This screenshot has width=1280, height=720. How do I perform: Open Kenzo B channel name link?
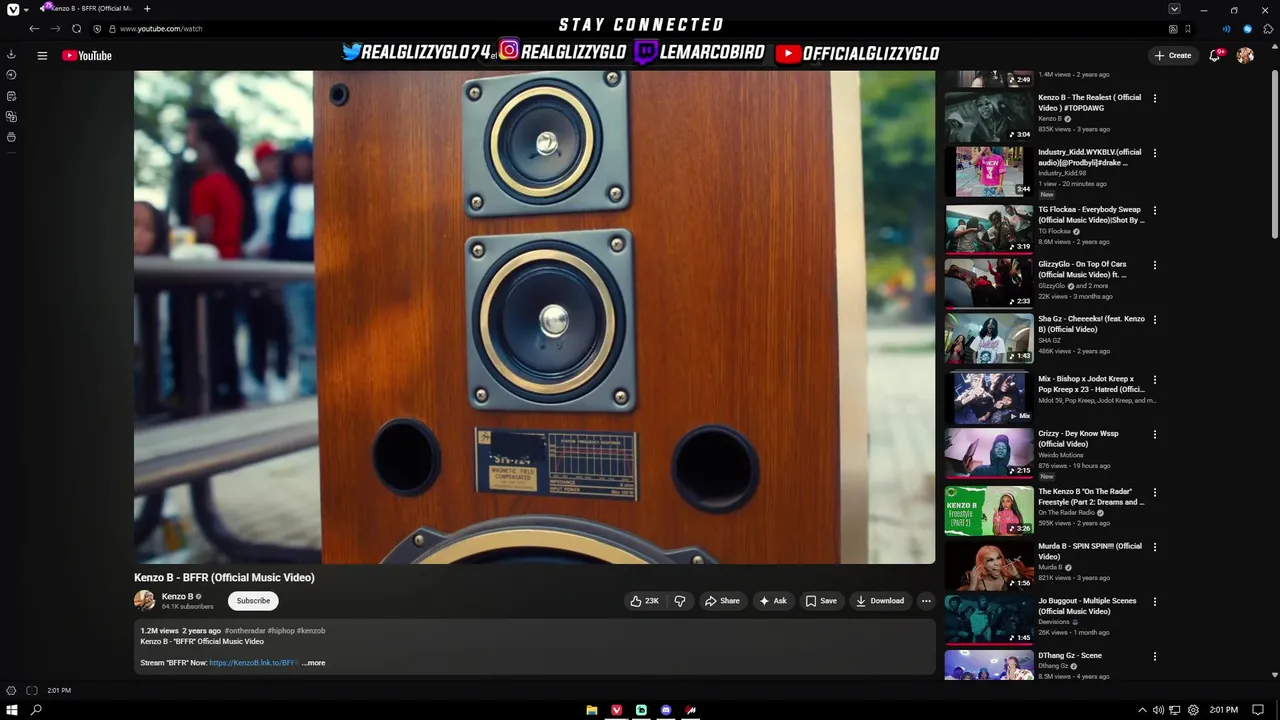(177, 597)
